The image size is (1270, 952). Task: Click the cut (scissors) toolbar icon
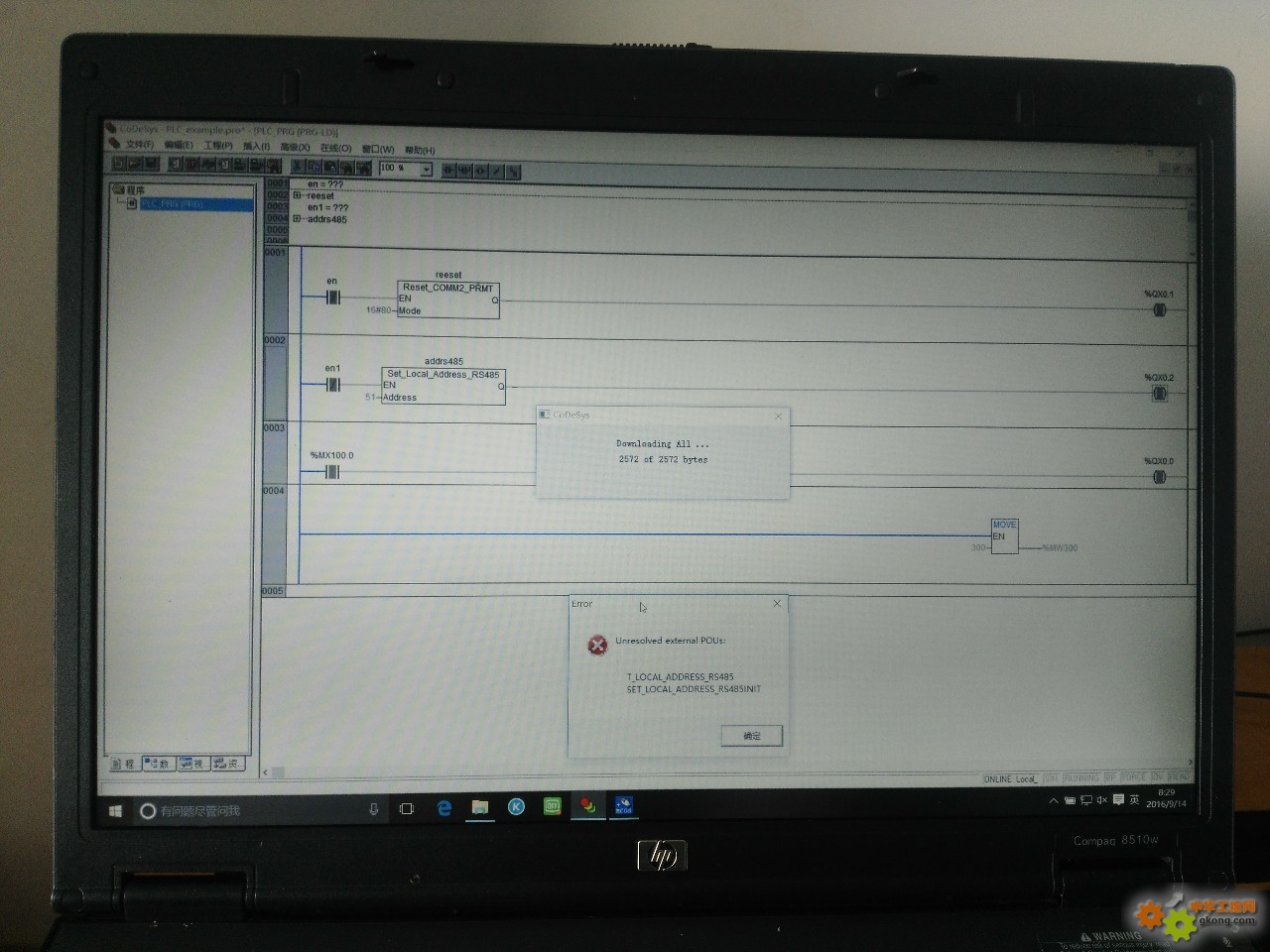click(296, 167)
